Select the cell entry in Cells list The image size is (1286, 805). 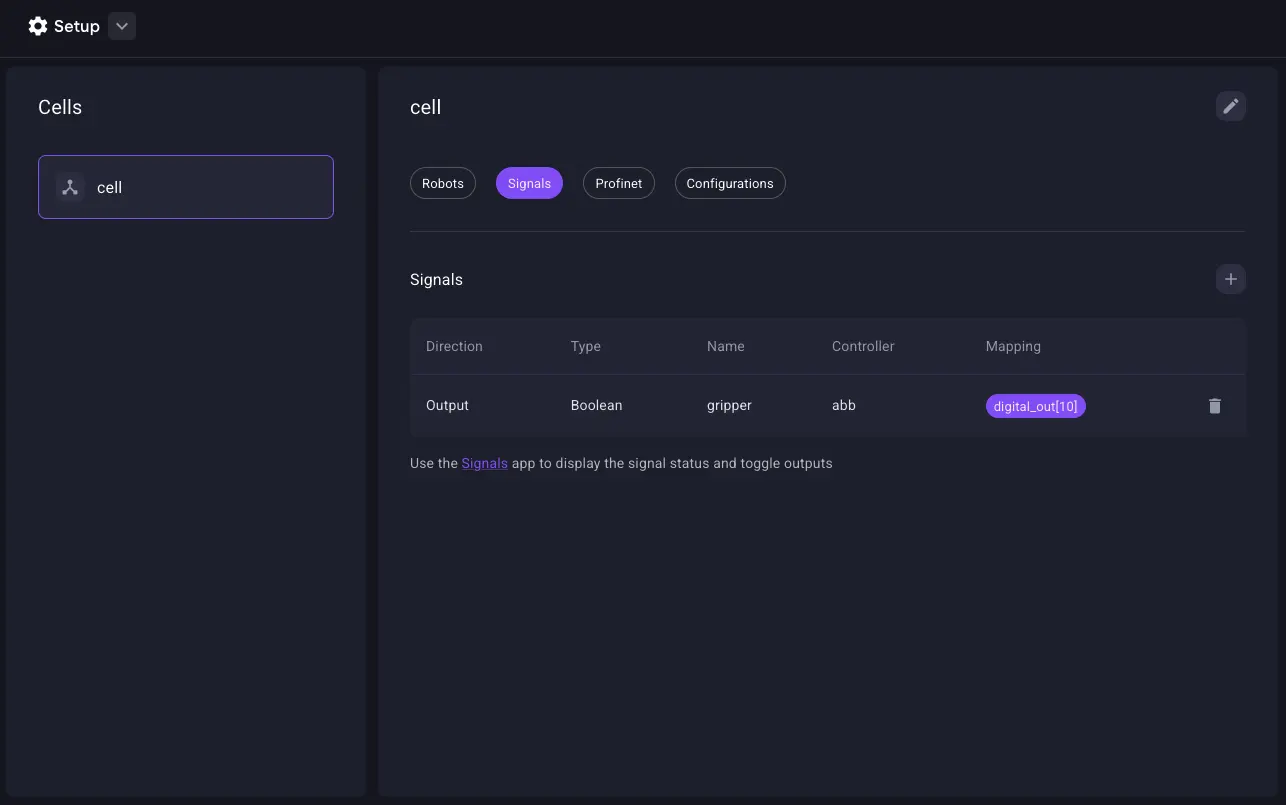pos(185,187)
